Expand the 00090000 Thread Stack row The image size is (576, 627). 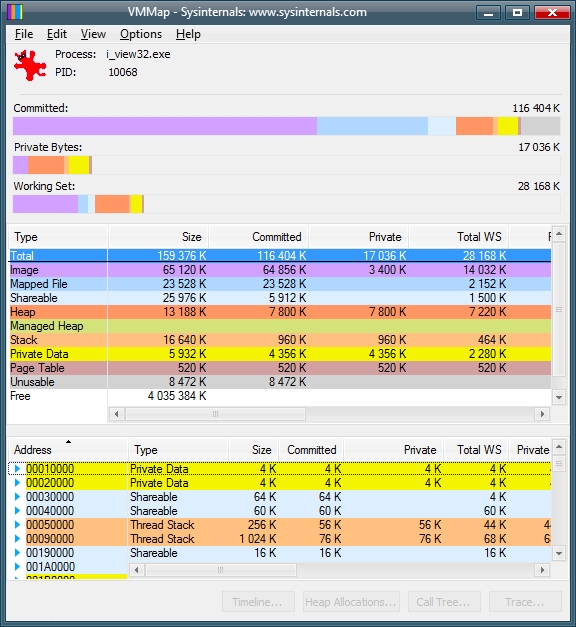click(17, 538)
